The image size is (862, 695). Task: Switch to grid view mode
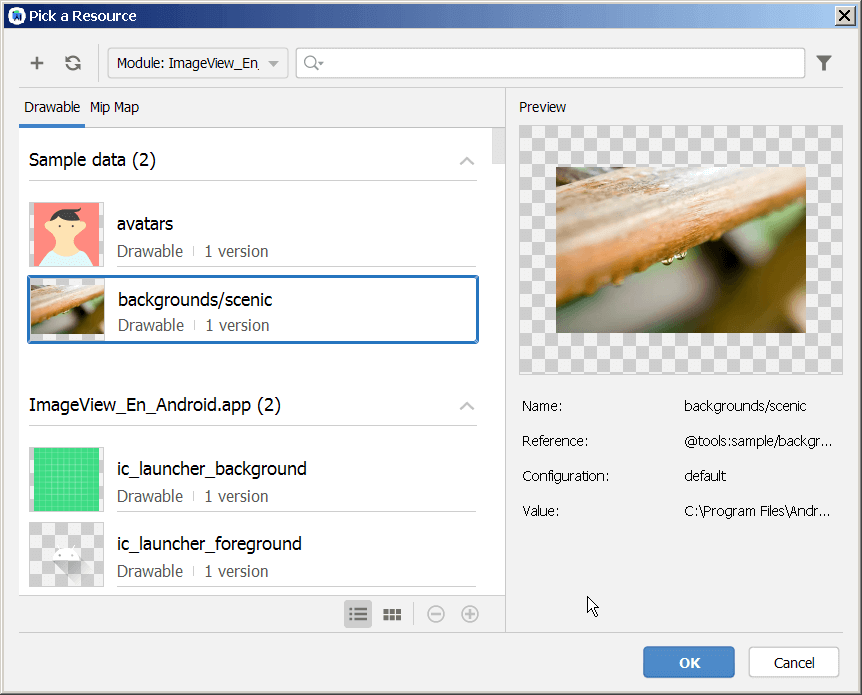point(392,614)
